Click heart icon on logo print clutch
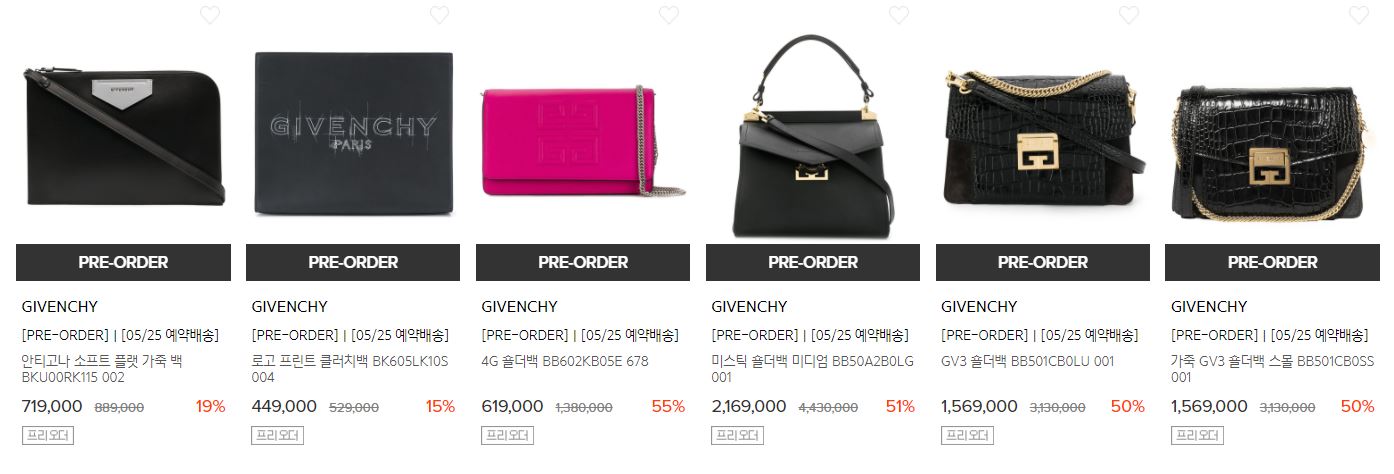 (439, 15)
